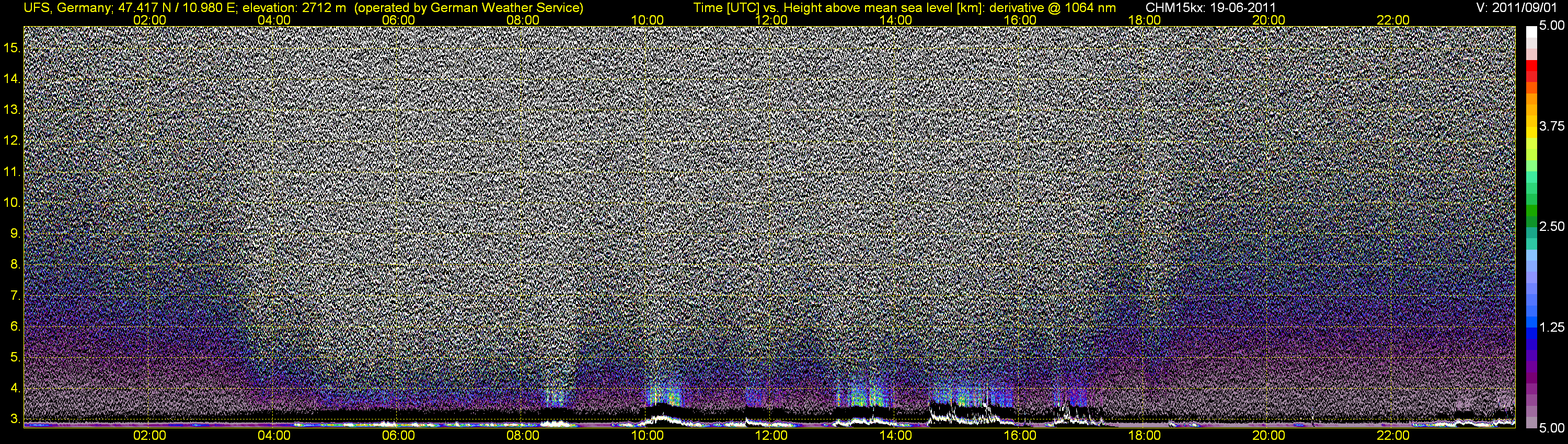1568x444 pixels.
Task: Click the "derivative @ 1064 nm" text
Action: pyautogui.click(x=1053, y=8)
